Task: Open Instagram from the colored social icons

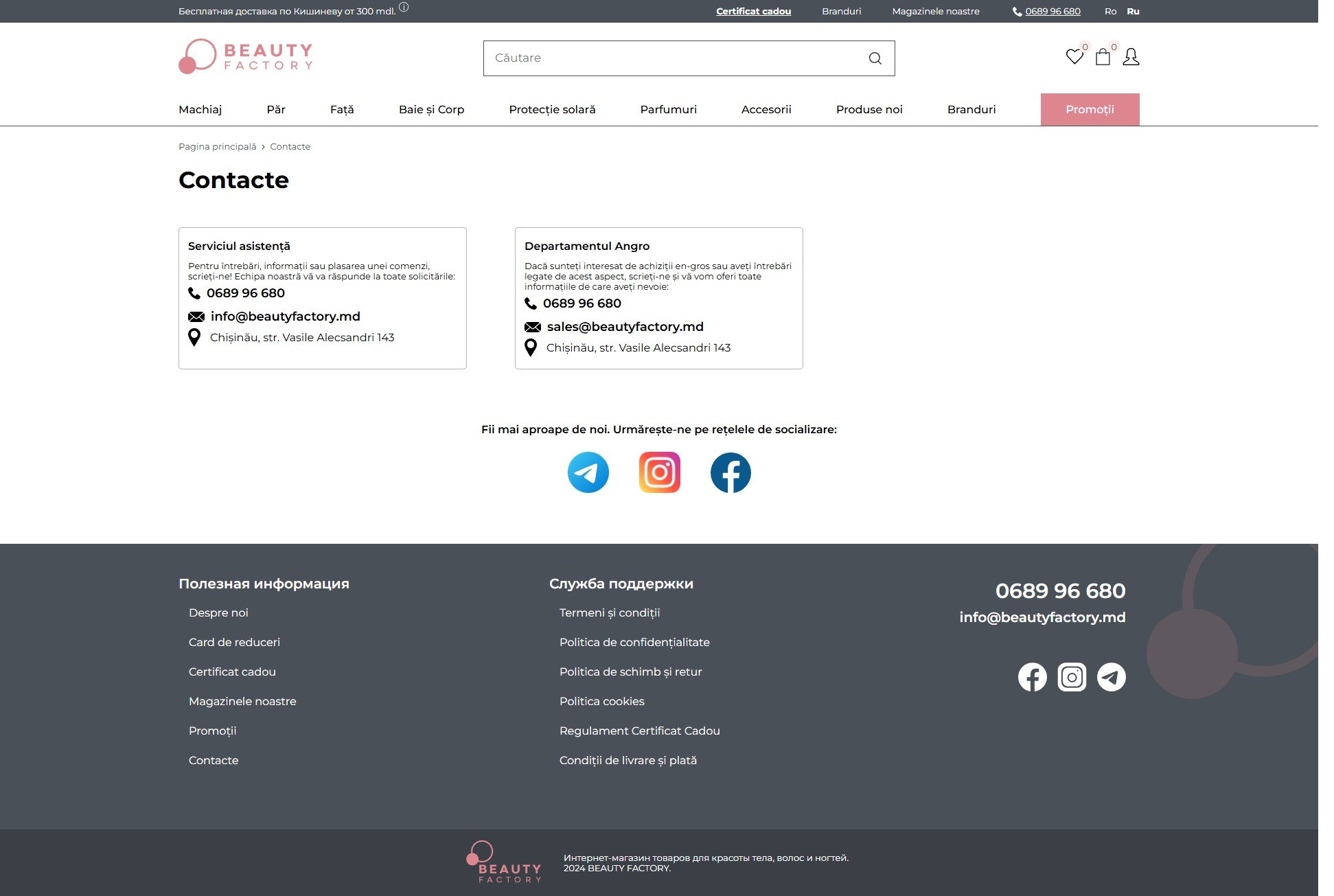Action: (x=660, y=472)
